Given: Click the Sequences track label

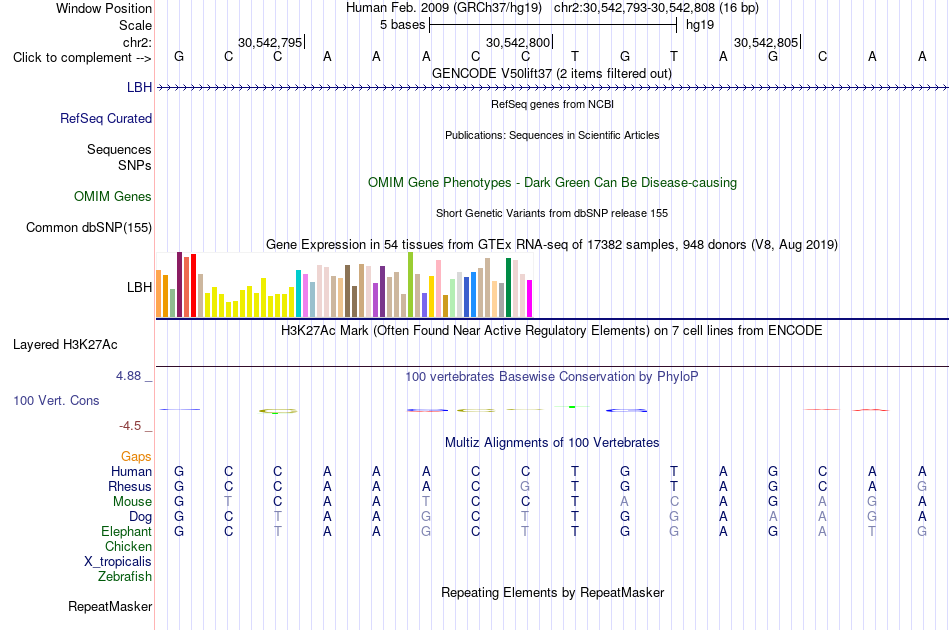Looking at the screenshot, I should tap(119, 149).
